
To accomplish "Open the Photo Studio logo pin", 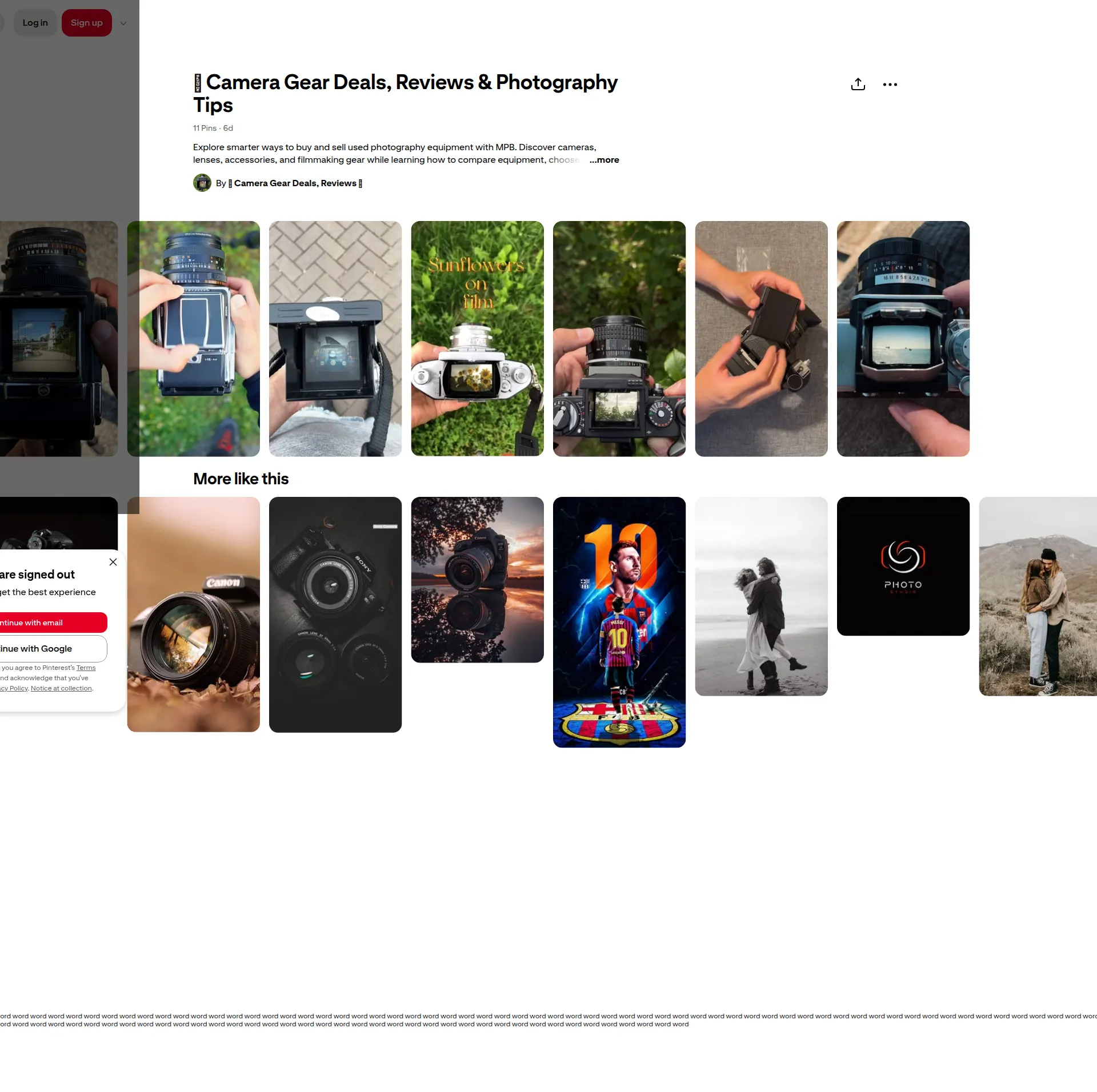I will [x=903, y=566].
